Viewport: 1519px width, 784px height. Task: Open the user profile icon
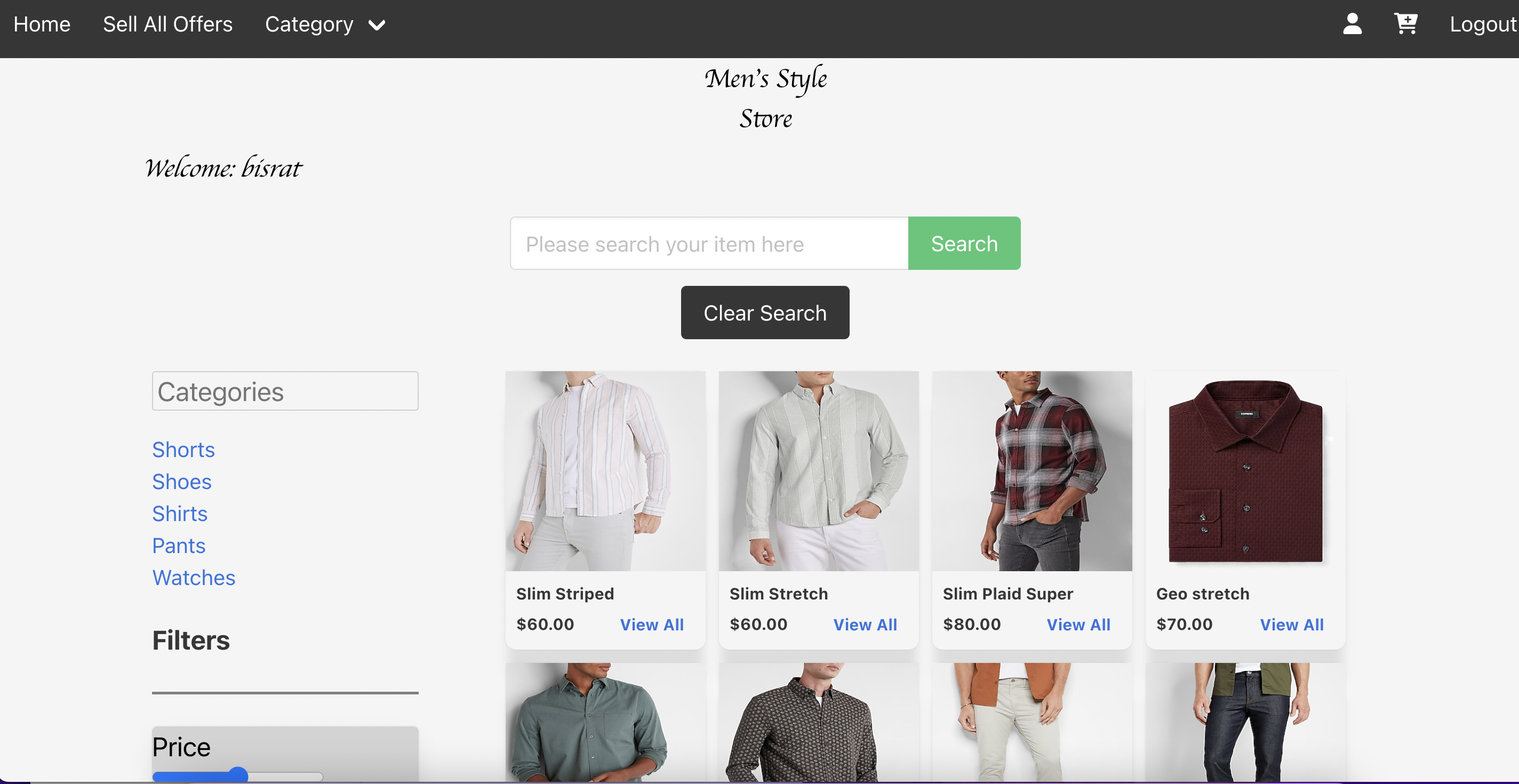1352,24
